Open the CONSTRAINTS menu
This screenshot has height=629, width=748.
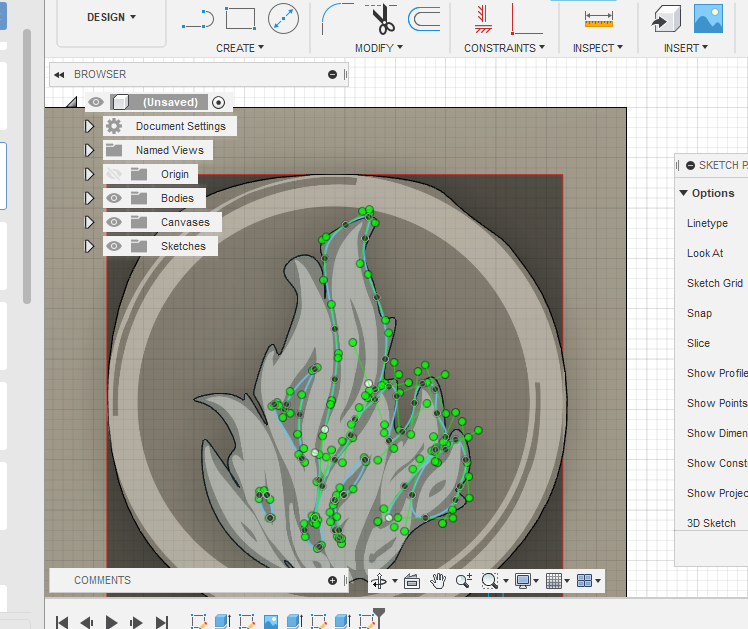click(x=504, y=48)
